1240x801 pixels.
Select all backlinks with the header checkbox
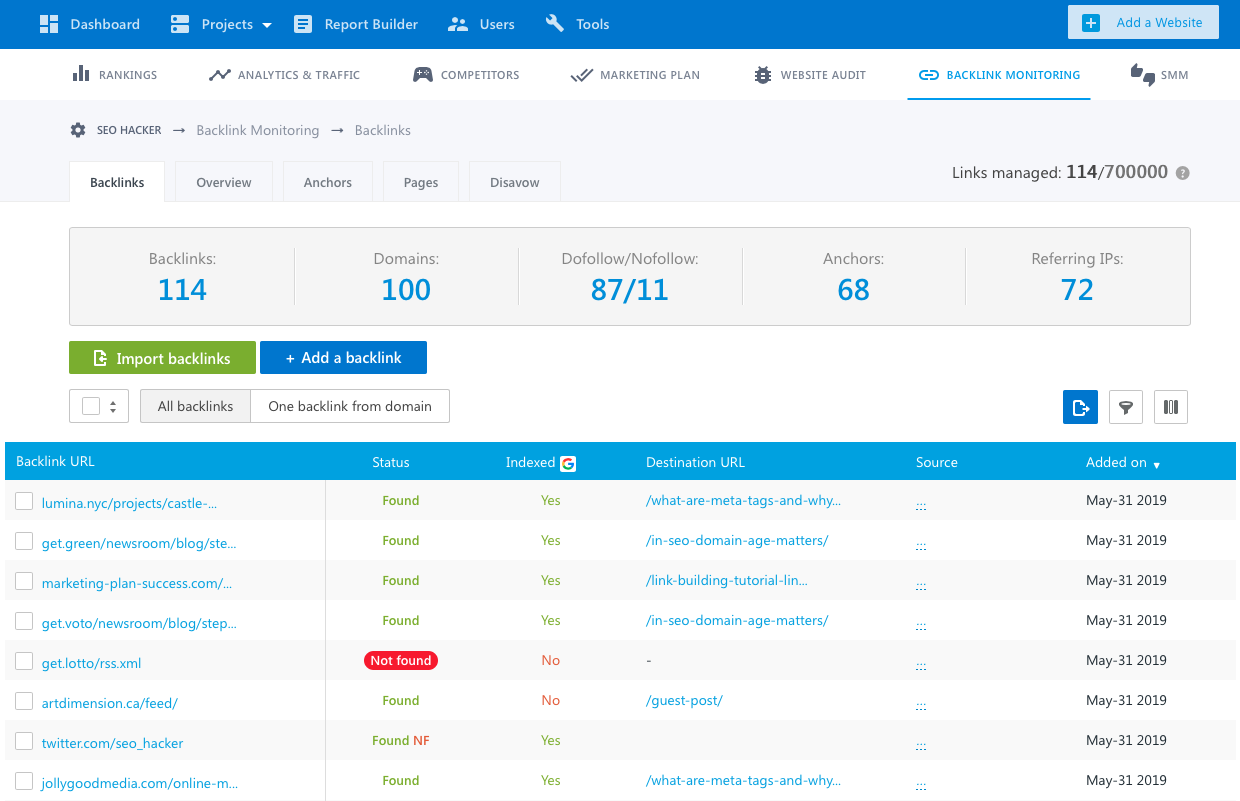[x=90, y=406]
